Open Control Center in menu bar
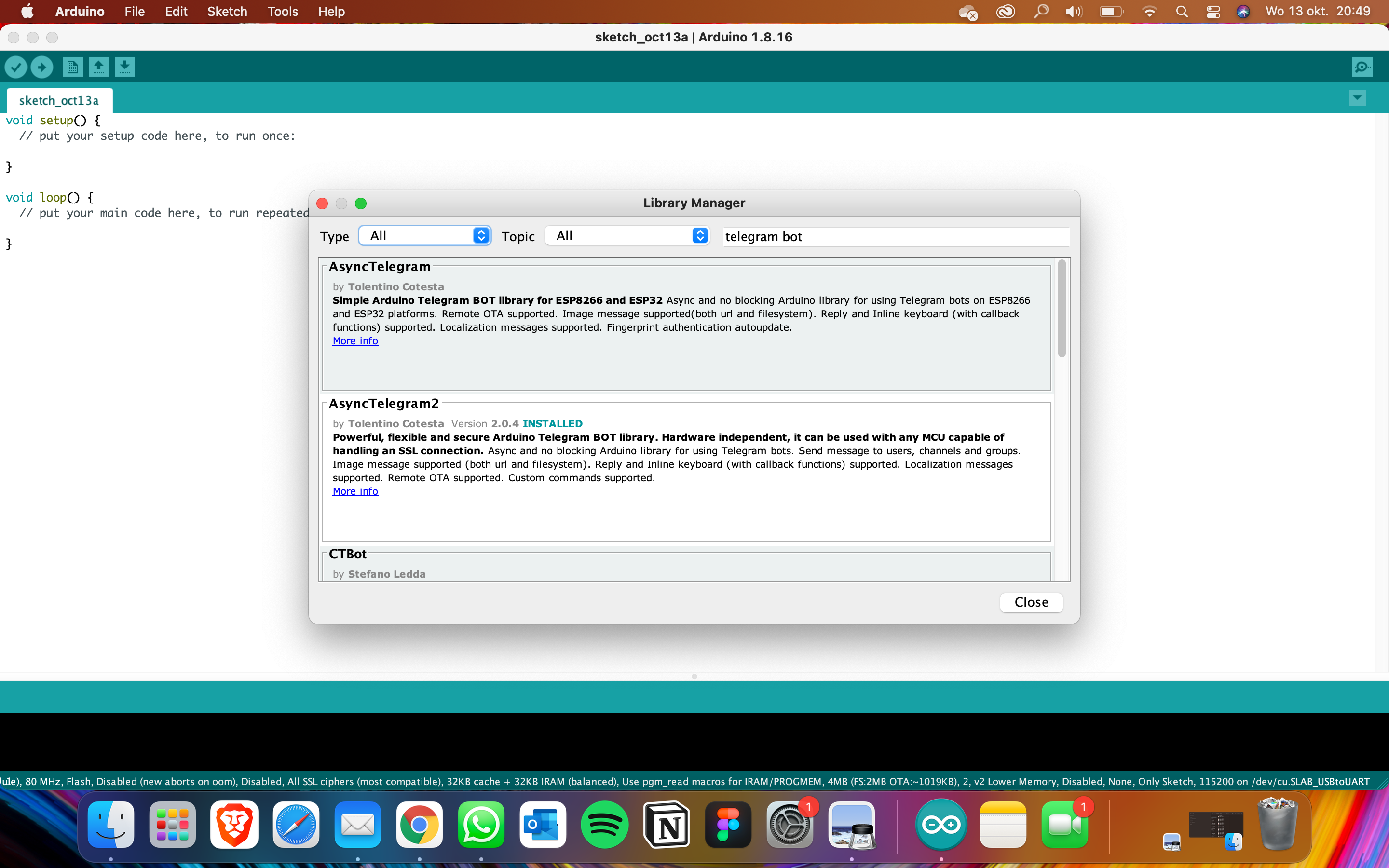1389x868 pixels. point(1213,12)
